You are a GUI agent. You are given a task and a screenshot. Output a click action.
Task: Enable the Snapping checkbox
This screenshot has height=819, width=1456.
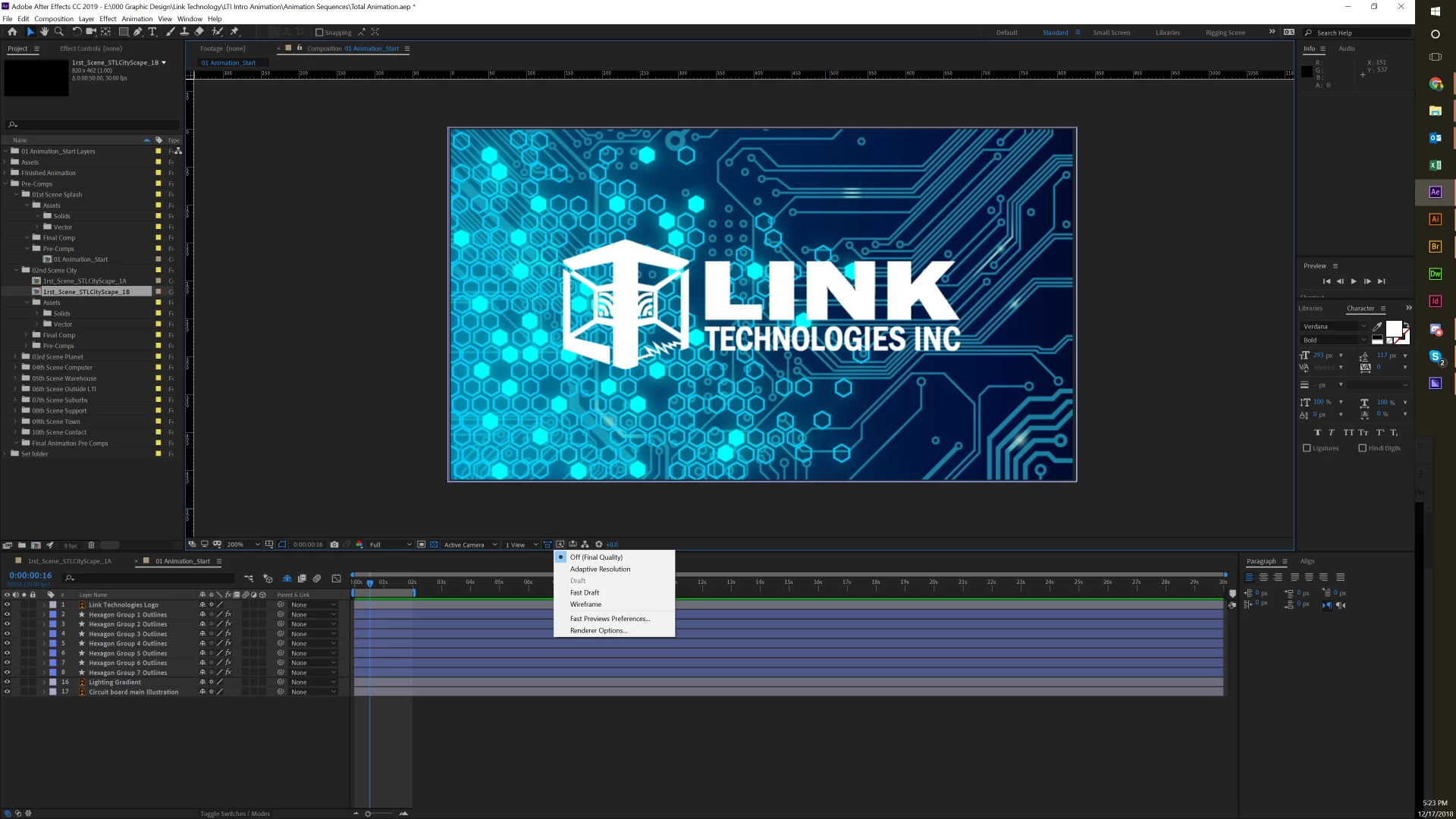319,33
